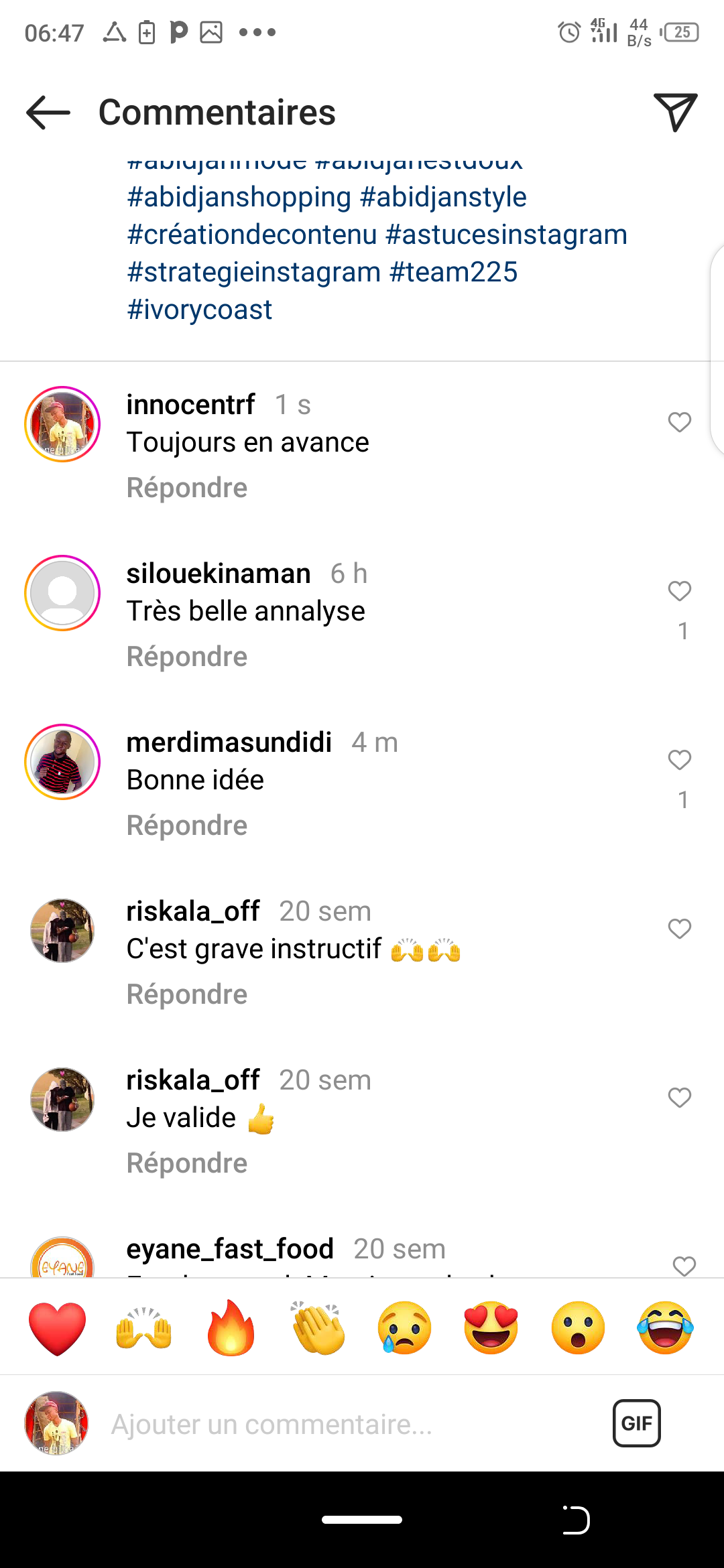Reply to merdimasundidi's comment via Répondre
Viewport: 724px width, 1568px height.
(x=187, y=826)
